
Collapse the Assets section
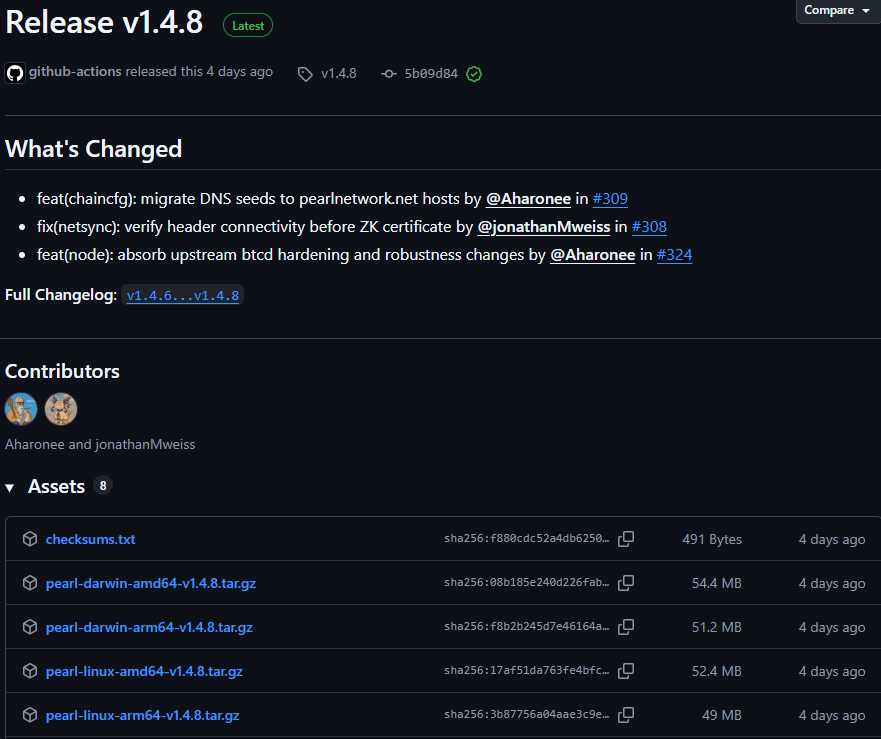[10, 487]
